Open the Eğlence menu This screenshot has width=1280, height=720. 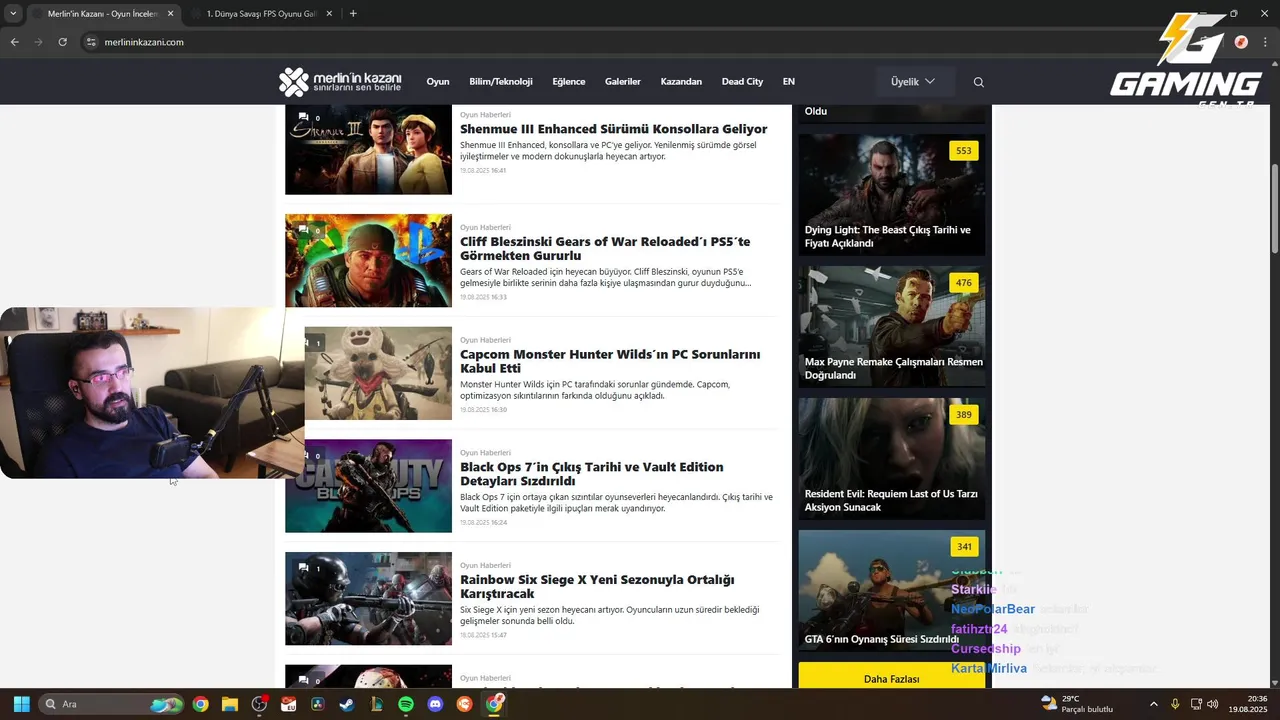tap(569, 82)
